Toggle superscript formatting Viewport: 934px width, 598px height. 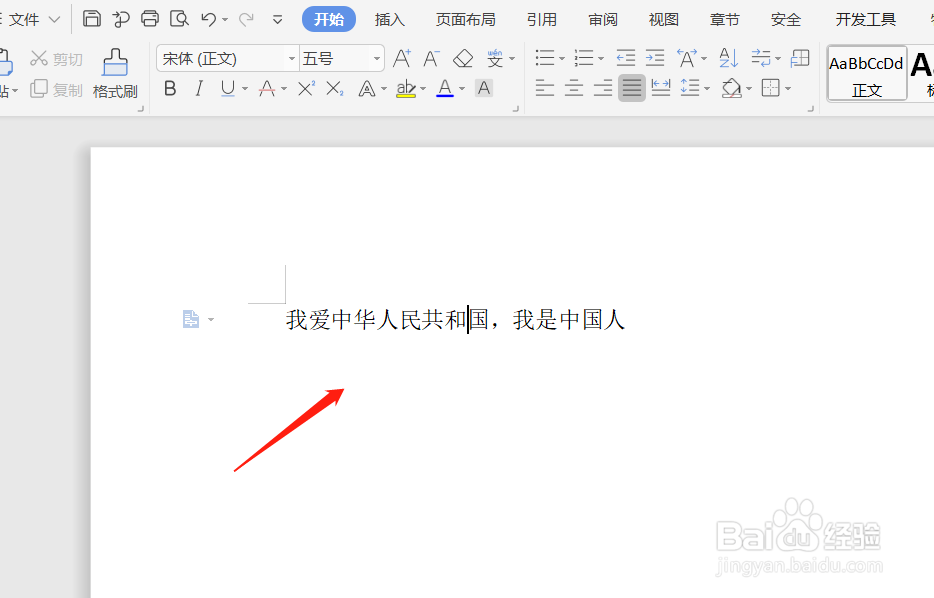tap(306, 89)
